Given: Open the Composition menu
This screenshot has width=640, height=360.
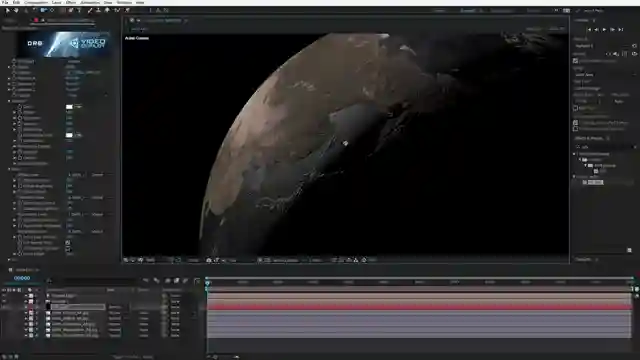Looking at the screenshot, I should click(x=36, y=2).
